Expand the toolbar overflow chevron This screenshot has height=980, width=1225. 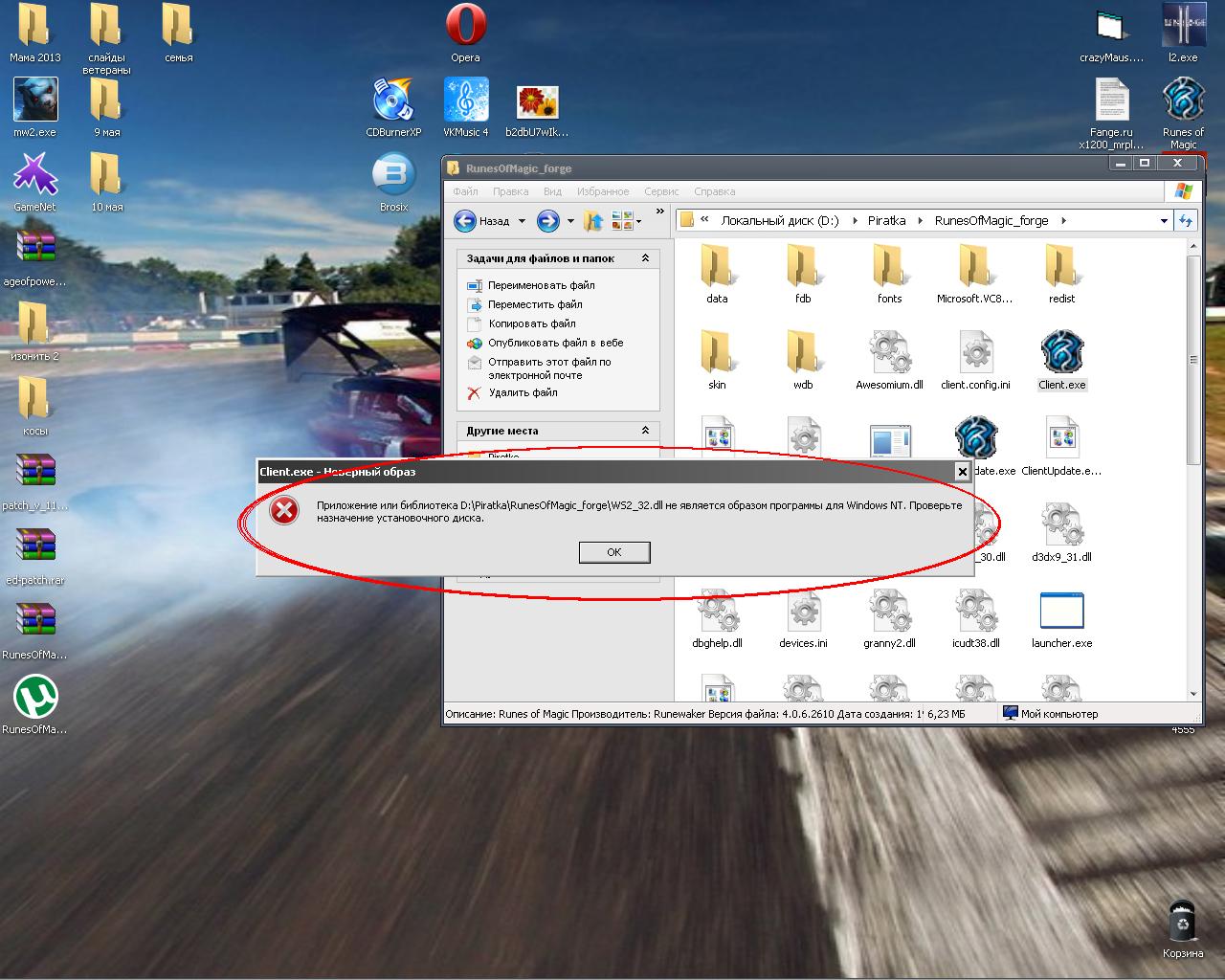tap(659, 212)
